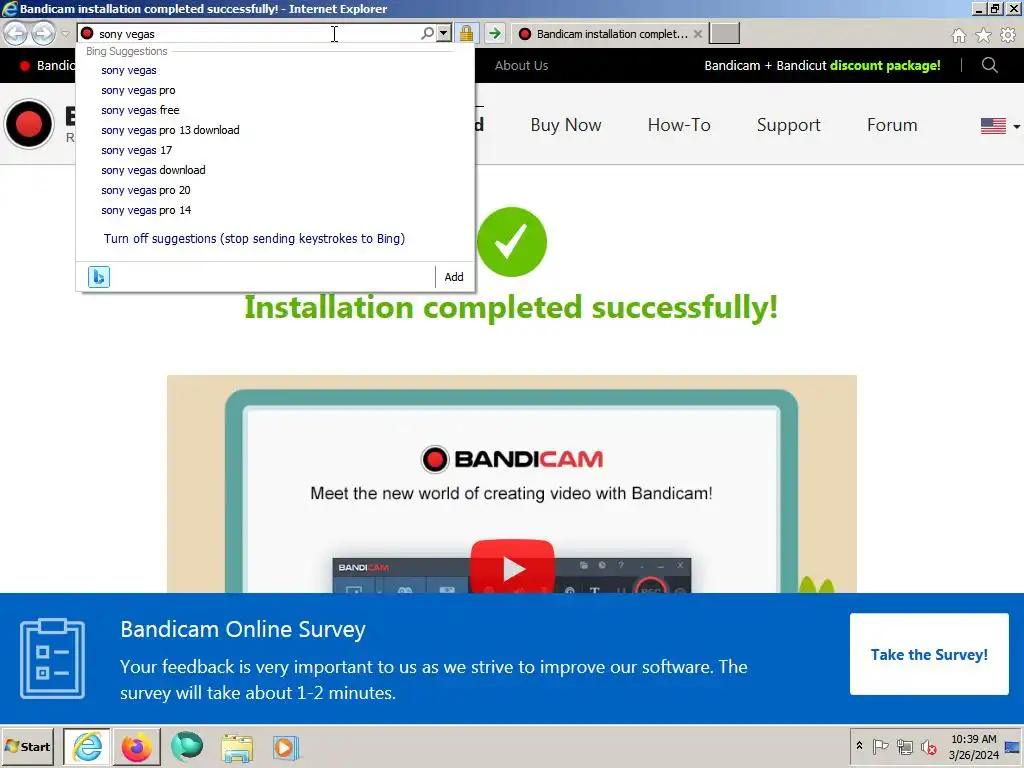The width and height of the screenshot is (1024, 768).
Task: Open the About Us page link
Action: (521, 65)
